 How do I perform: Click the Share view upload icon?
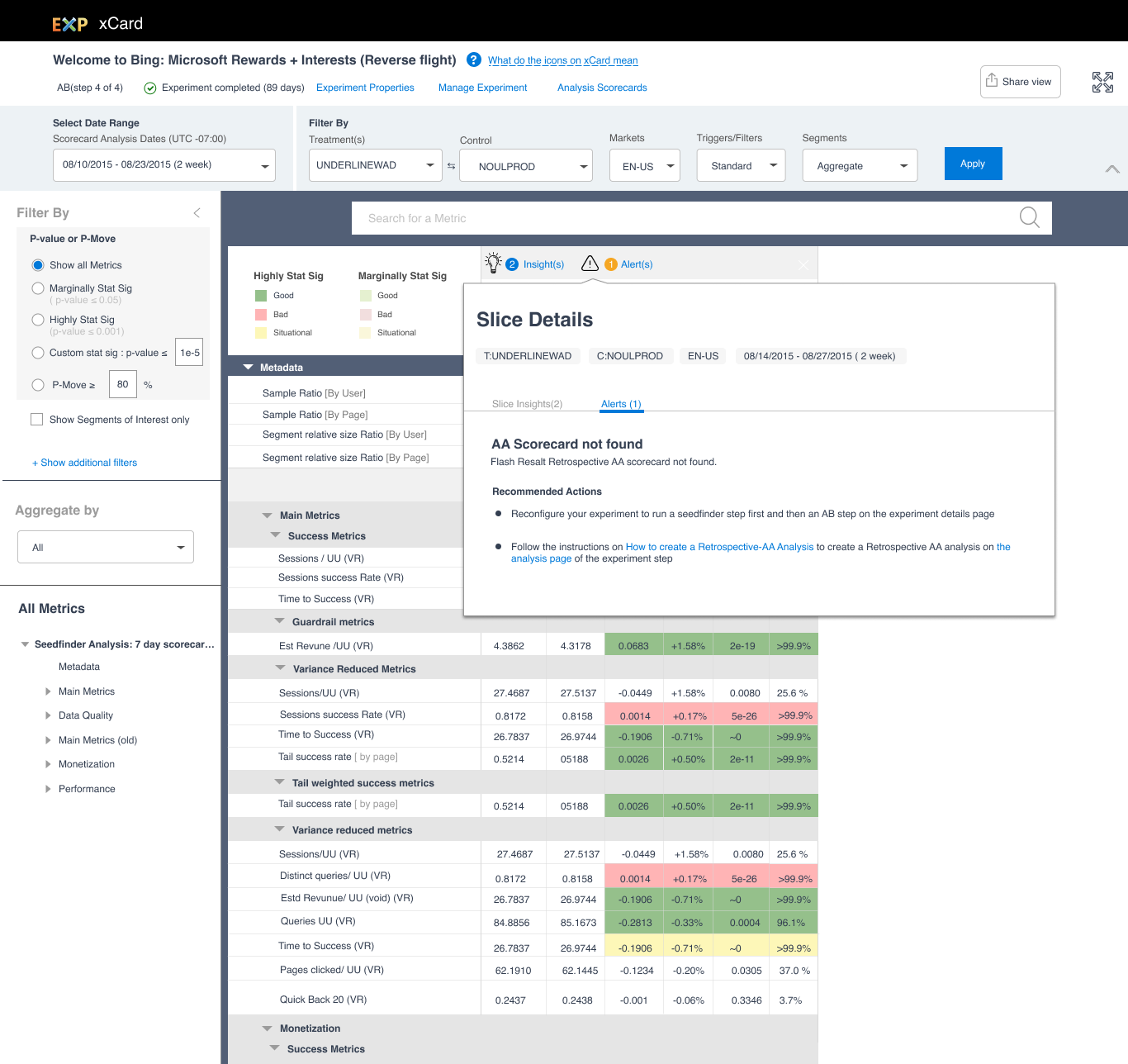[x=993, y=81]
